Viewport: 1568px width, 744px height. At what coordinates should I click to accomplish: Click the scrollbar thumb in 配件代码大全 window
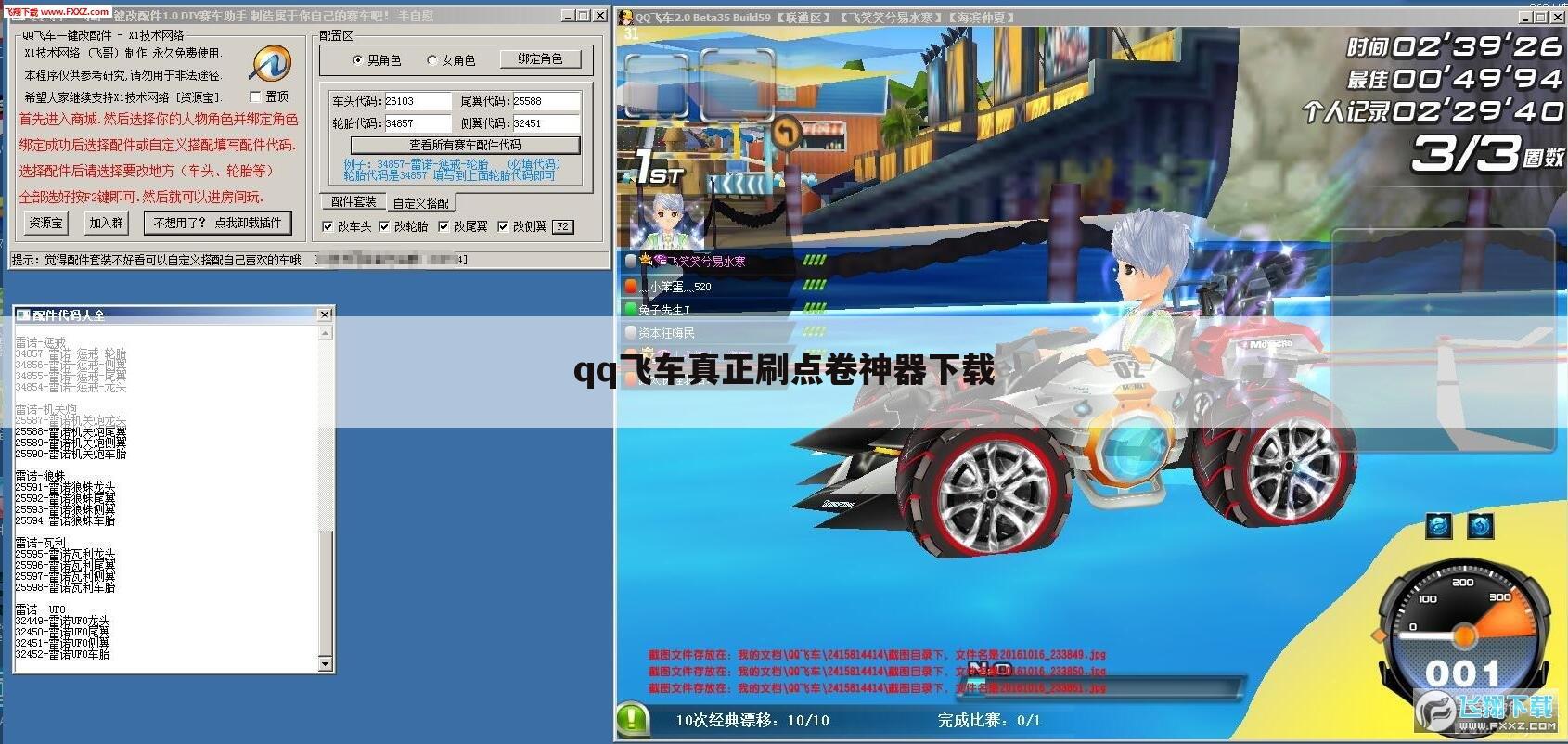tap(325, 593)
